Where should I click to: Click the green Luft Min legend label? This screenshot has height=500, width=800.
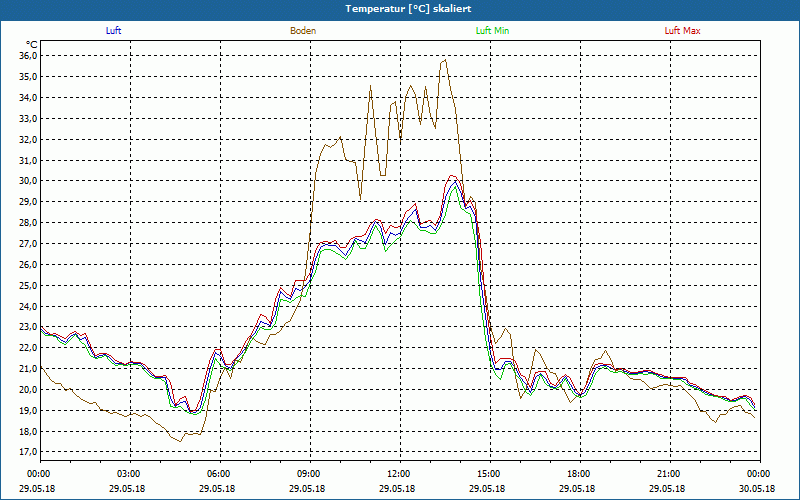click(492, 31)
